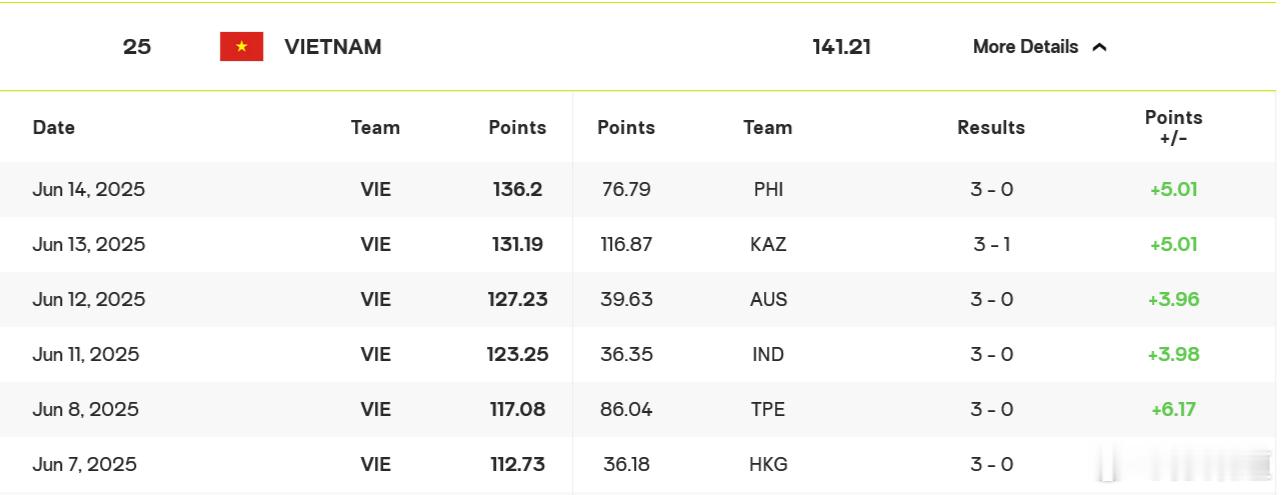Click Vietnam's rank number 25

tap(137, 47)
